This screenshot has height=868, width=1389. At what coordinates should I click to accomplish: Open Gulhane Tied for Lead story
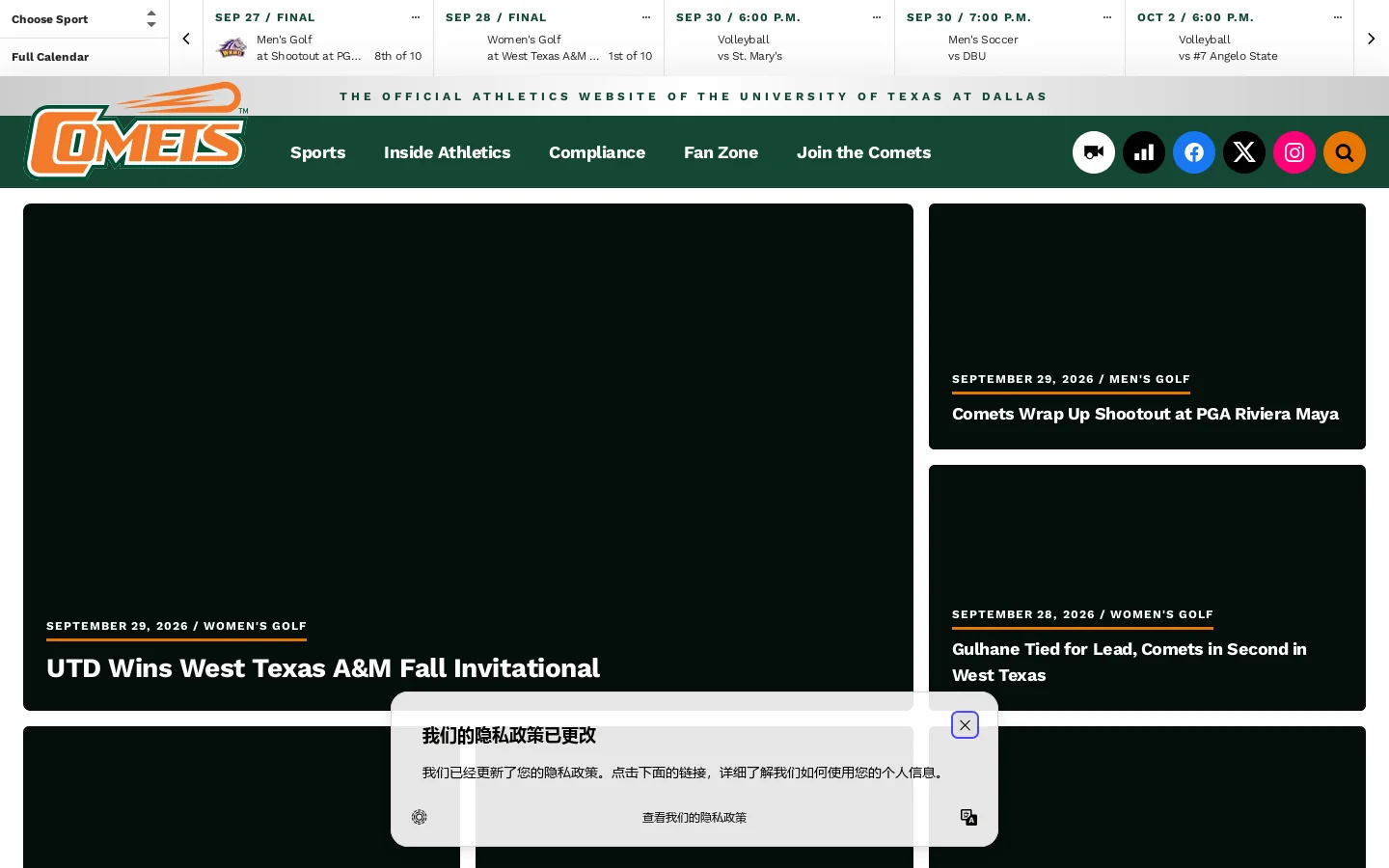pyautogui.click(x=1130, y=662)
